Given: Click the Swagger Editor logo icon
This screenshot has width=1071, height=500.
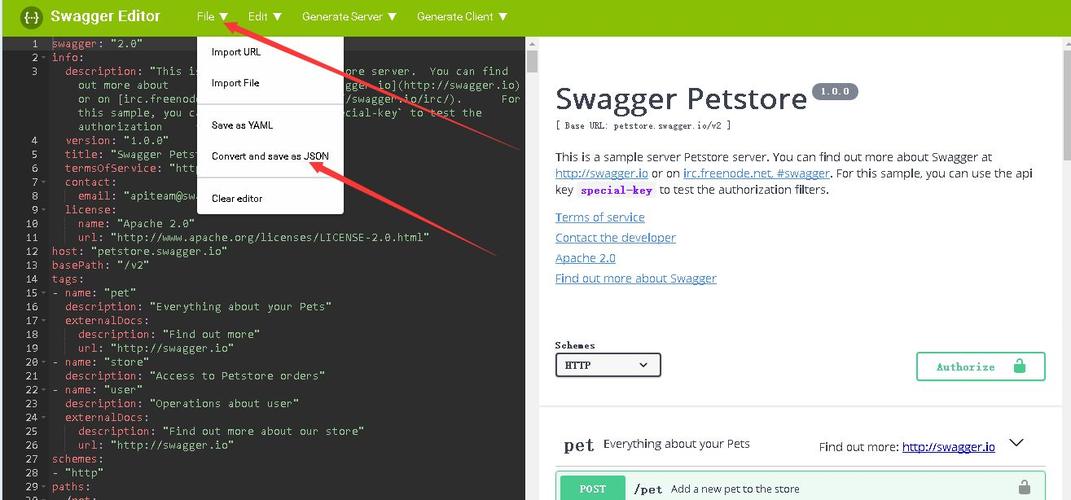Looking at the screenshot, I should click(31, 16).
